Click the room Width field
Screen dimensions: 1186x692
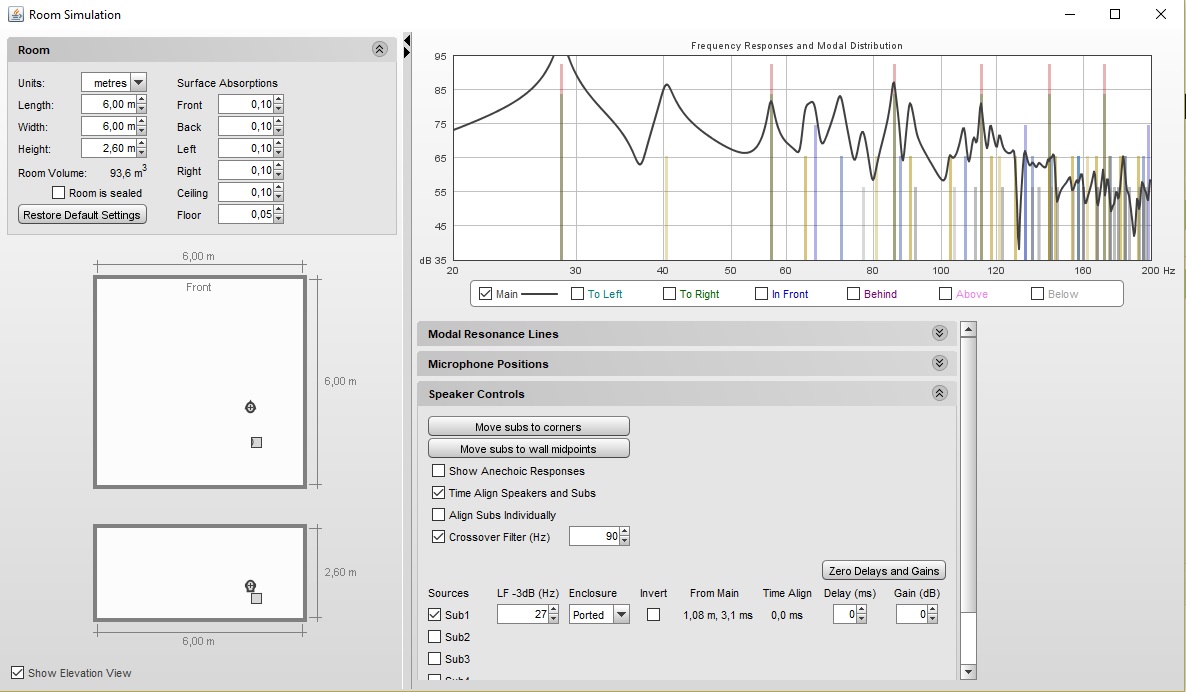click(x=109, y=126)
